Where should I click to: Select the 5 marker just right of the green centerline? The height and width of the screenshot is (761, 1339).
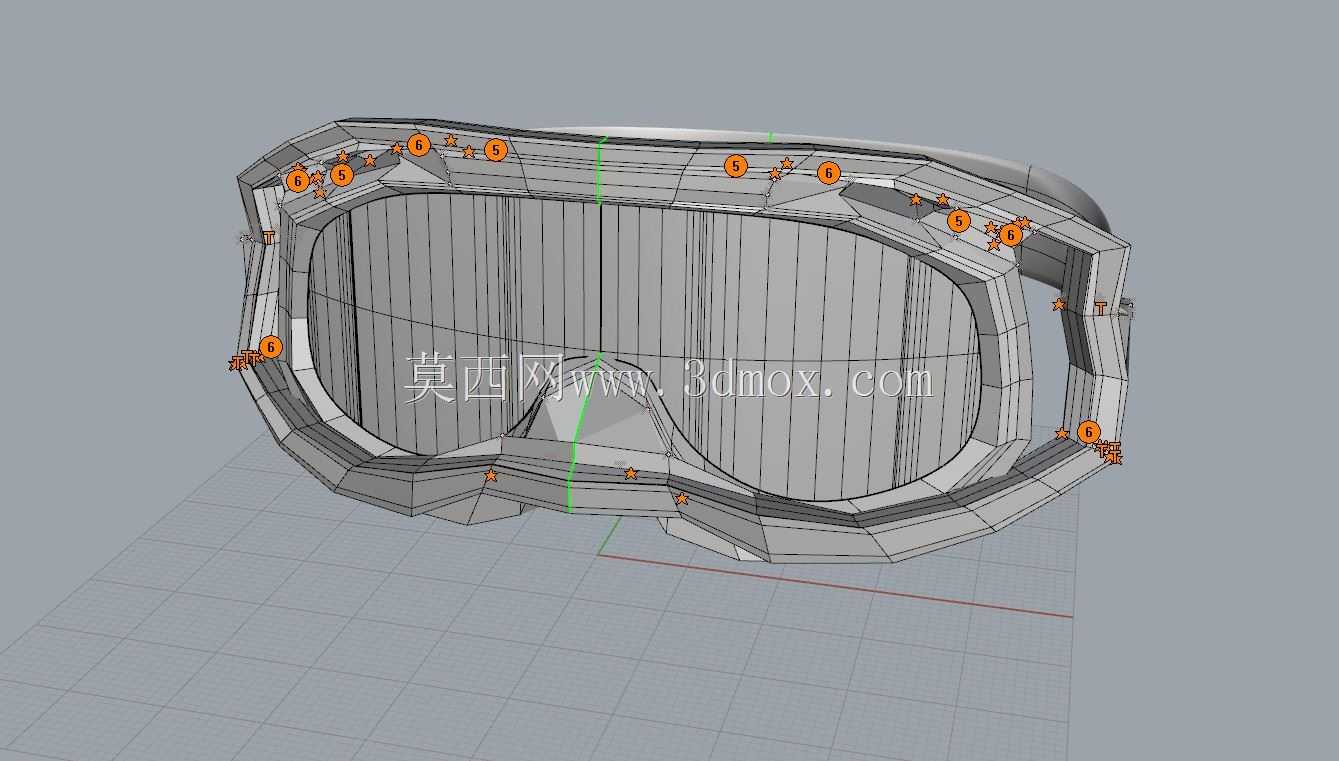[x=736, y=166]
